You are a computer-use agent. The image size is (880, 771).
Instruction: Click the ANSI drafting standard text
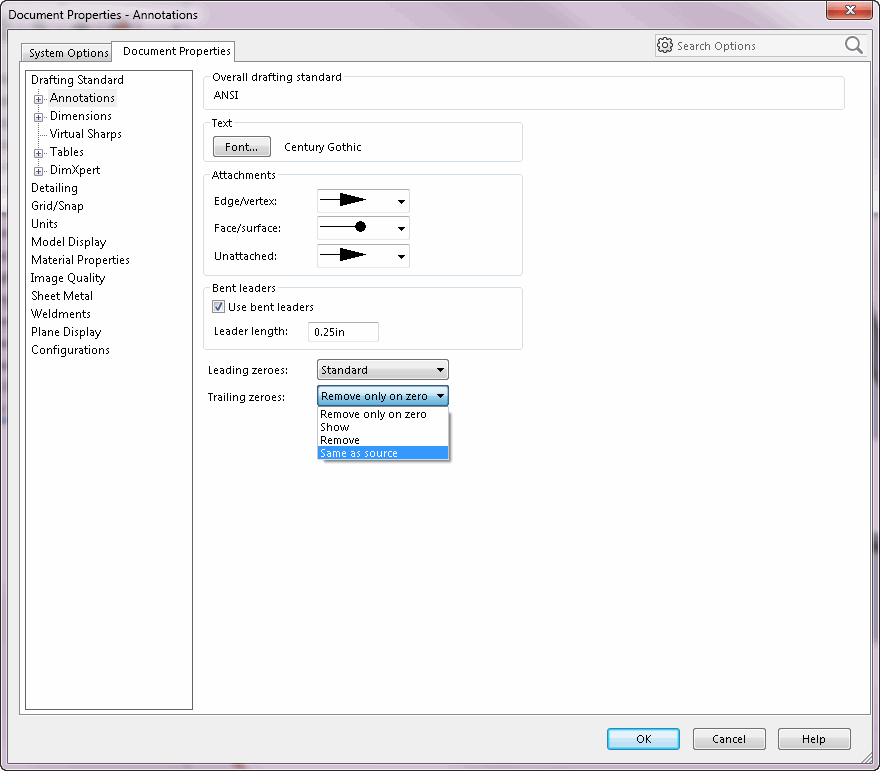tap(226, 95)
